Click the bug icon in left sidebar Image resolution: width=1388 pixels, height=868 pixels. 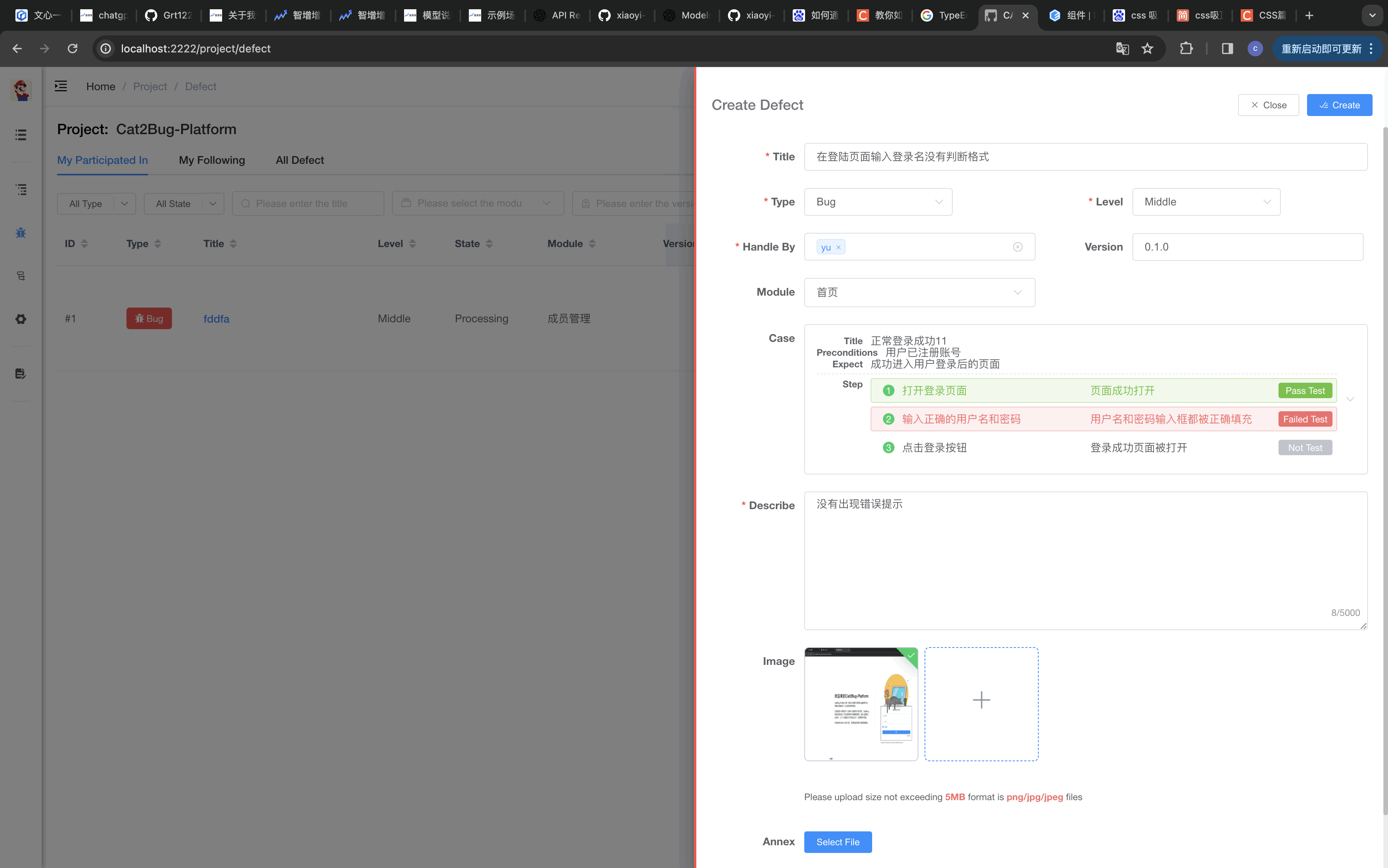click(21, 232)
